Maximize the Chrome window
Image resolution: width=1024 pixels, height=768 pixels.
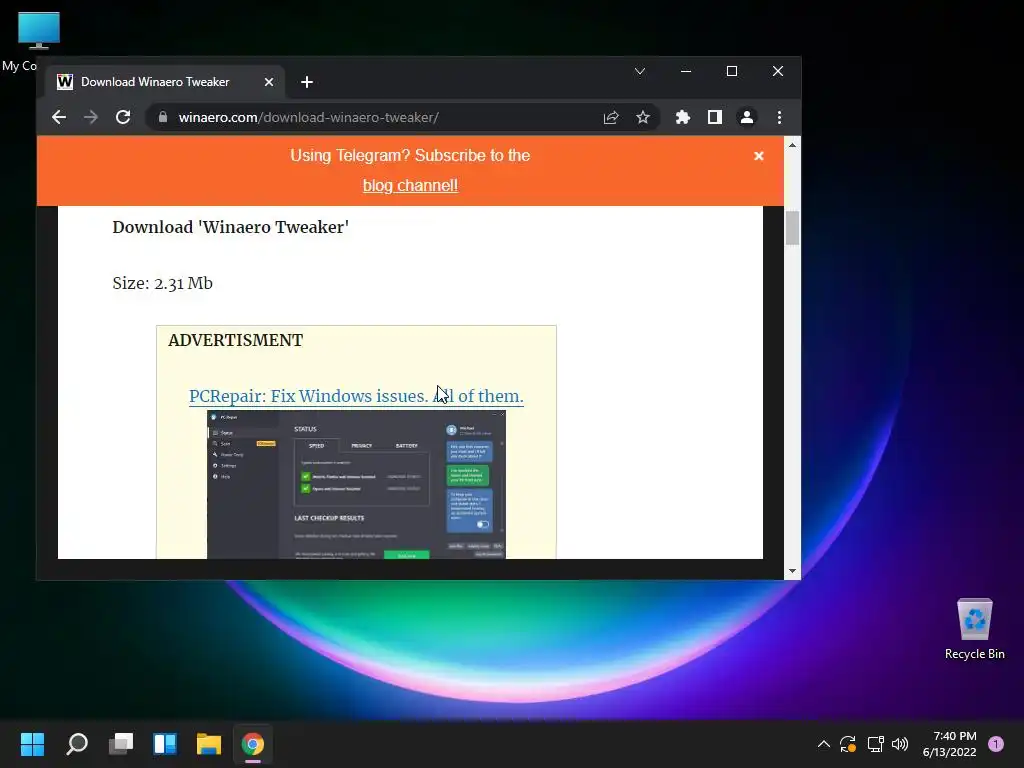click(x=732, y=71)
